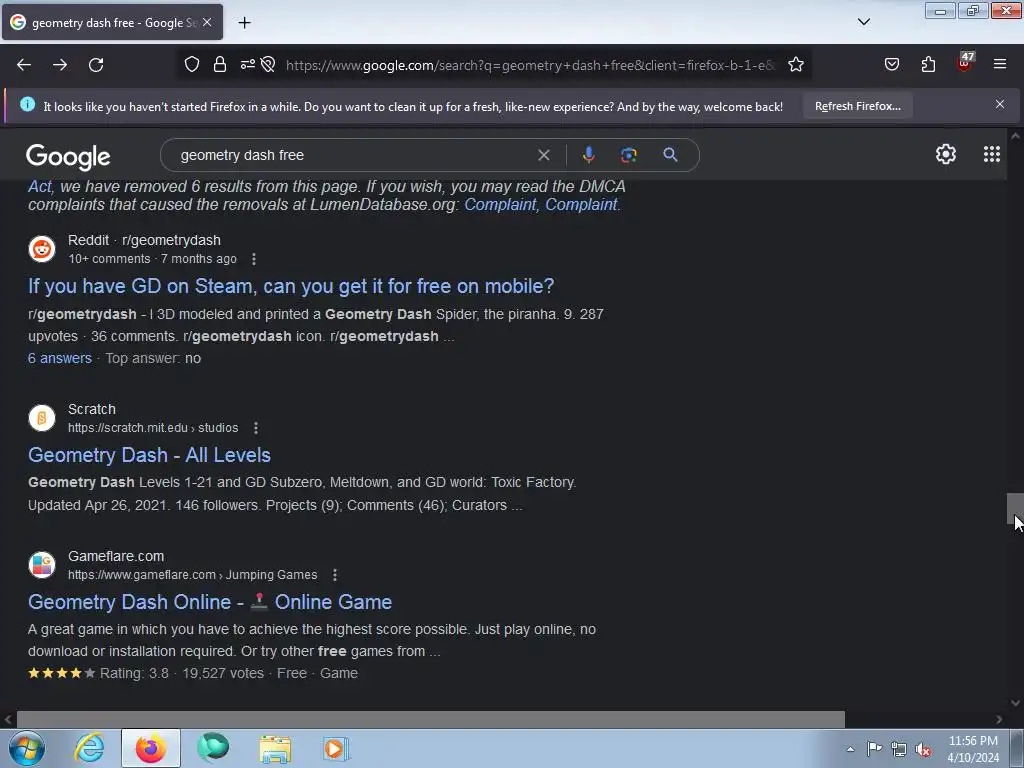Viewport: 1024px width, 768px height.
Task: Open the Gameflare result's three-dot menu
Action: coord(335,575)
